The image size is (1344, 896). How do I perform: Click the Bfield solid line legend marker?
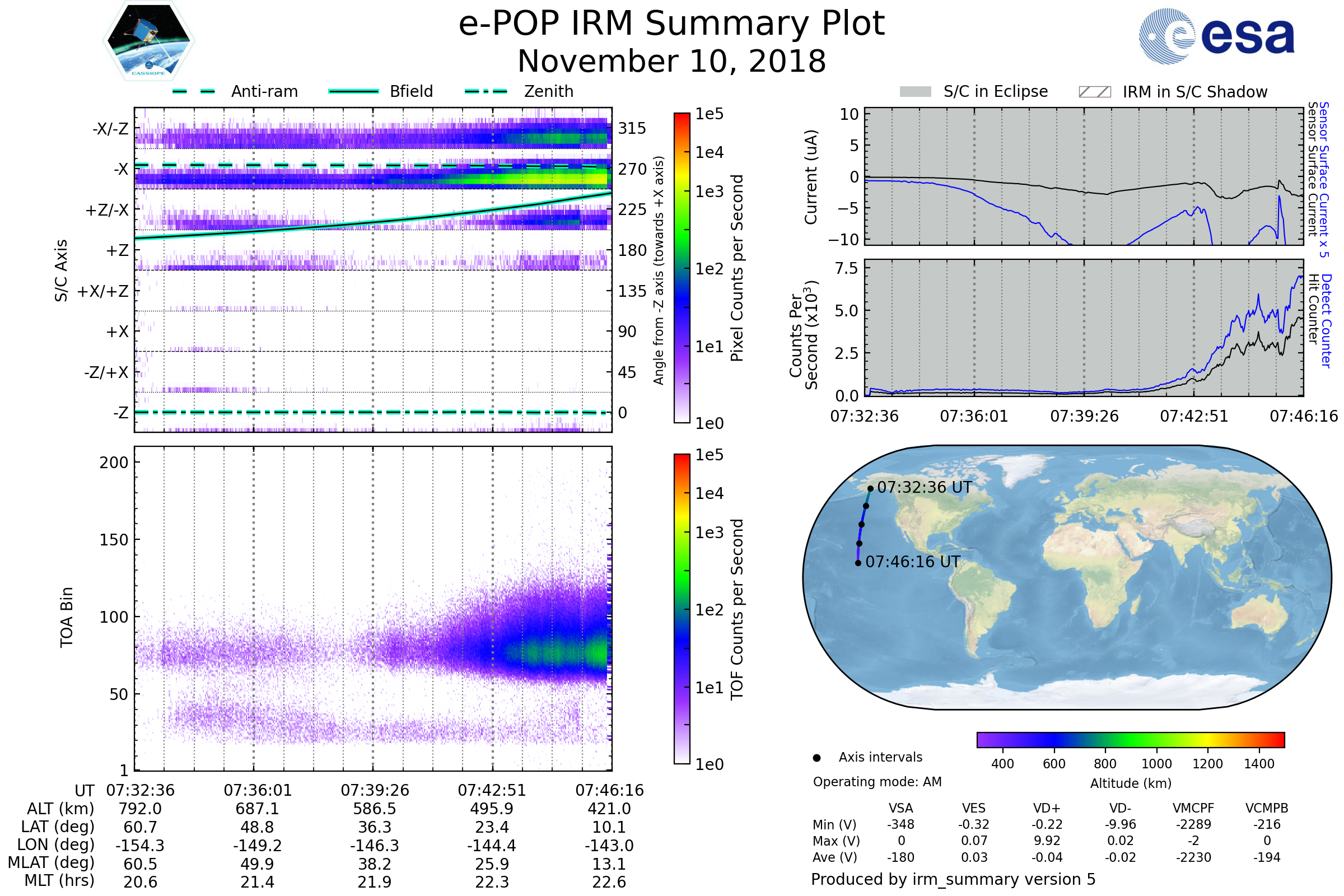point(353,91)
